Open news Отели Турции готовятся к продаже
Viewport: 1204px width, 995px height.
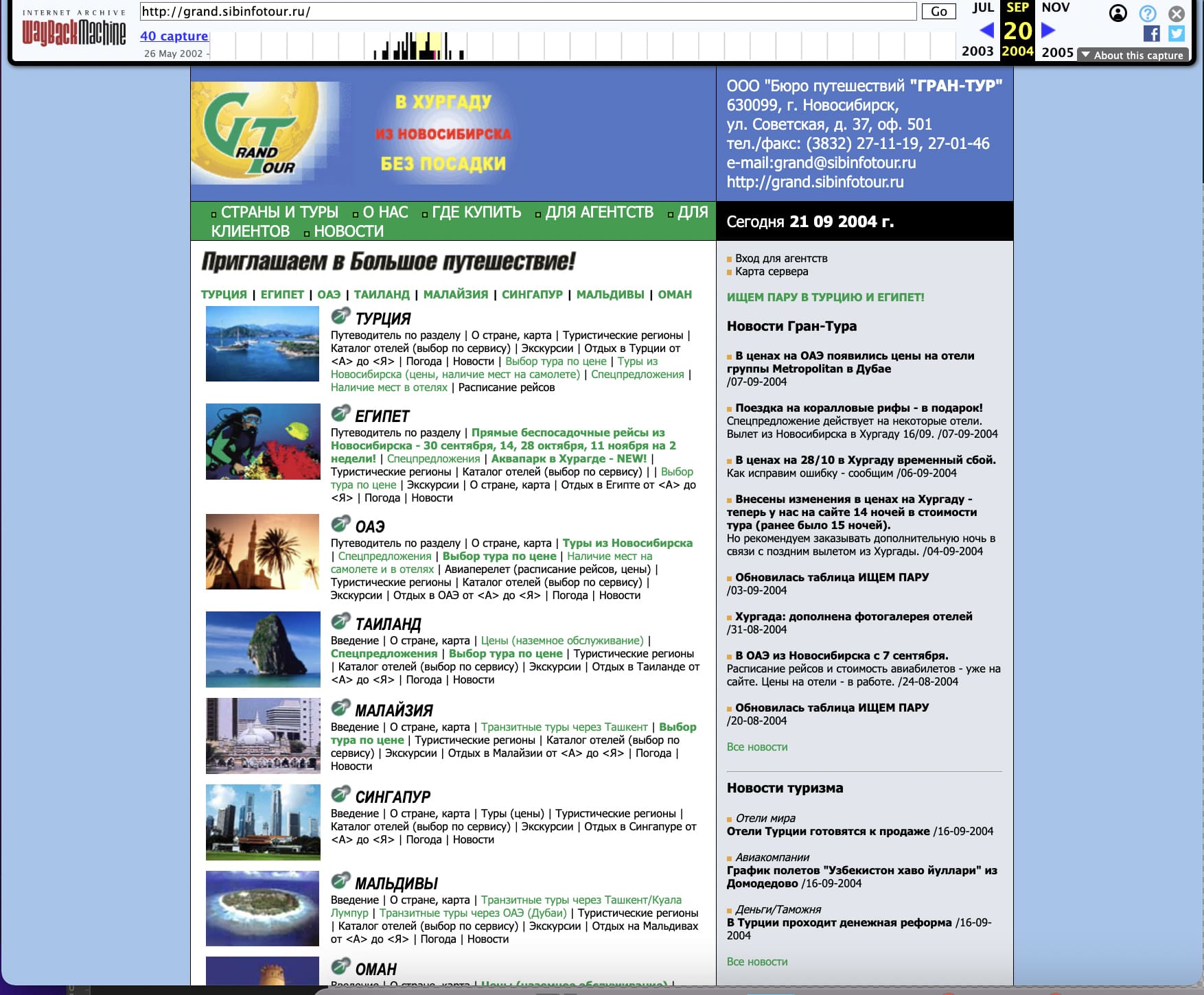point(829,831)
